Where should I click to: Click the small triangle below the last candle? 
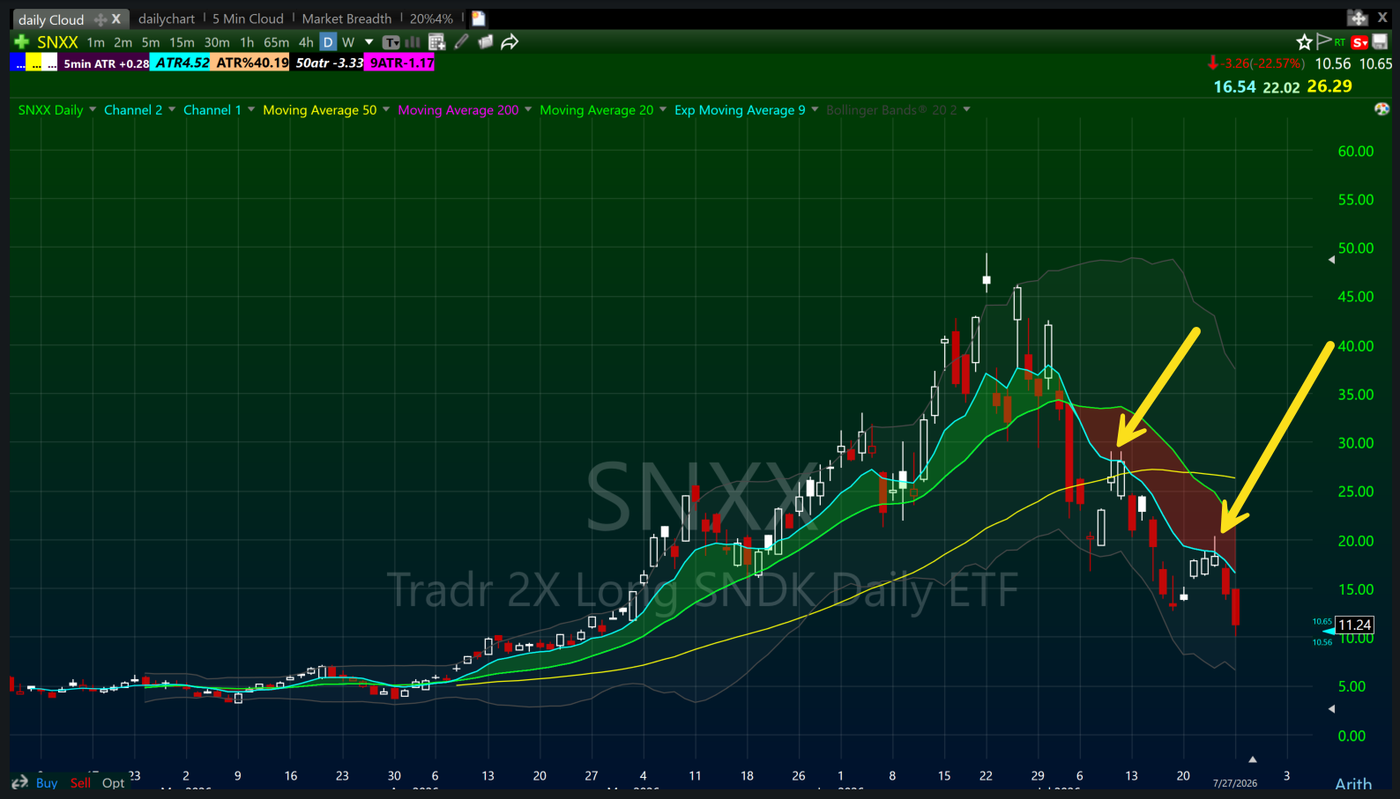point(1252,759)
